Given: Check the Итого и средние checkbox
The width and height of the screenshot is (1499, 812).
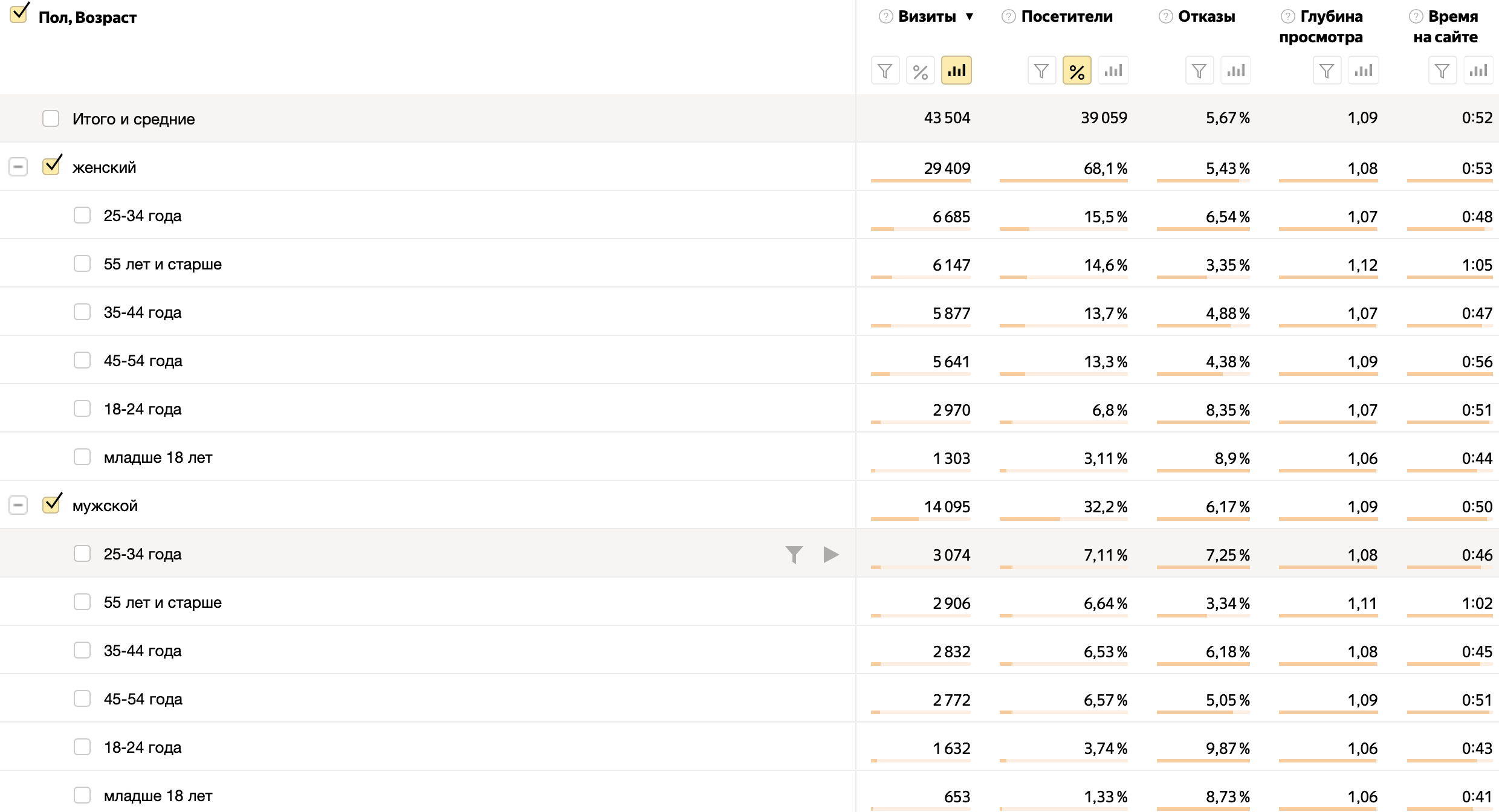Looking at the screenshot, I should point(51,118).
